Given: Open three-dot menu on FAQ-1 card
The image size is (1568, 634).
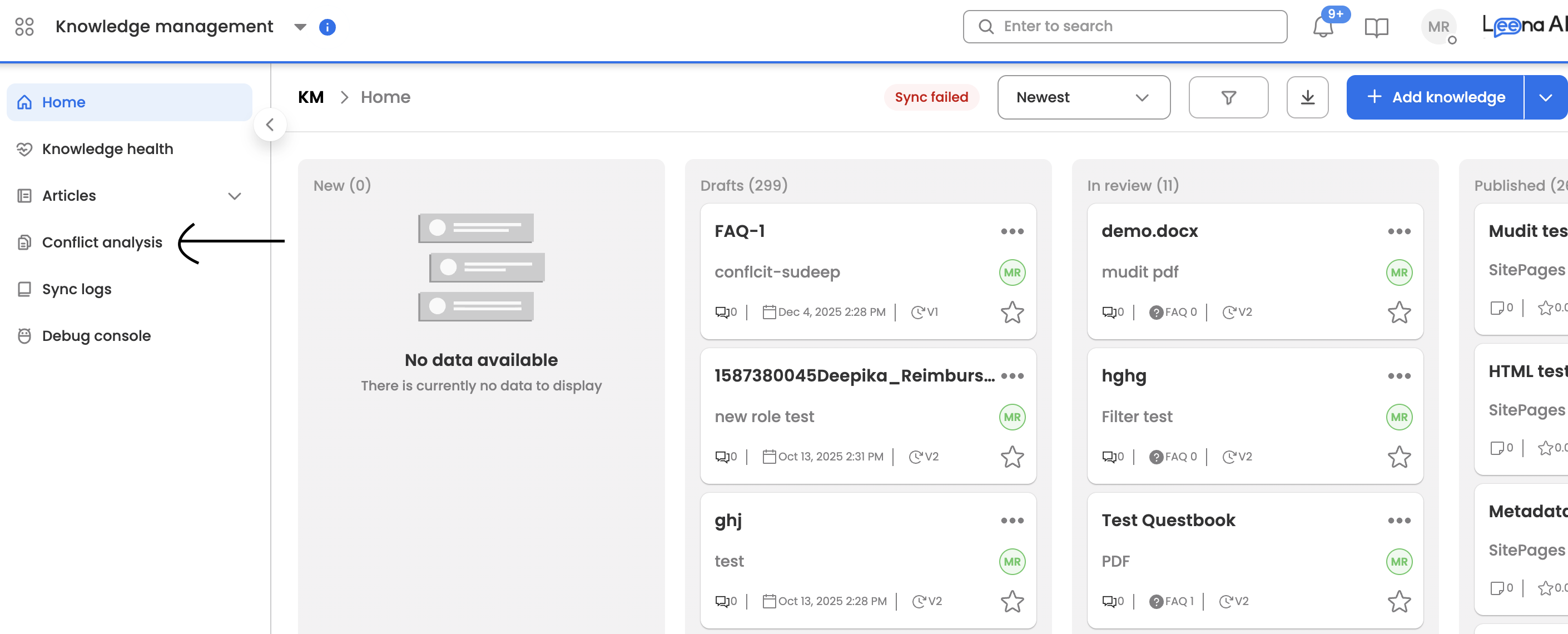Looking at the screenshot, I should click(x=1011, y=231).
